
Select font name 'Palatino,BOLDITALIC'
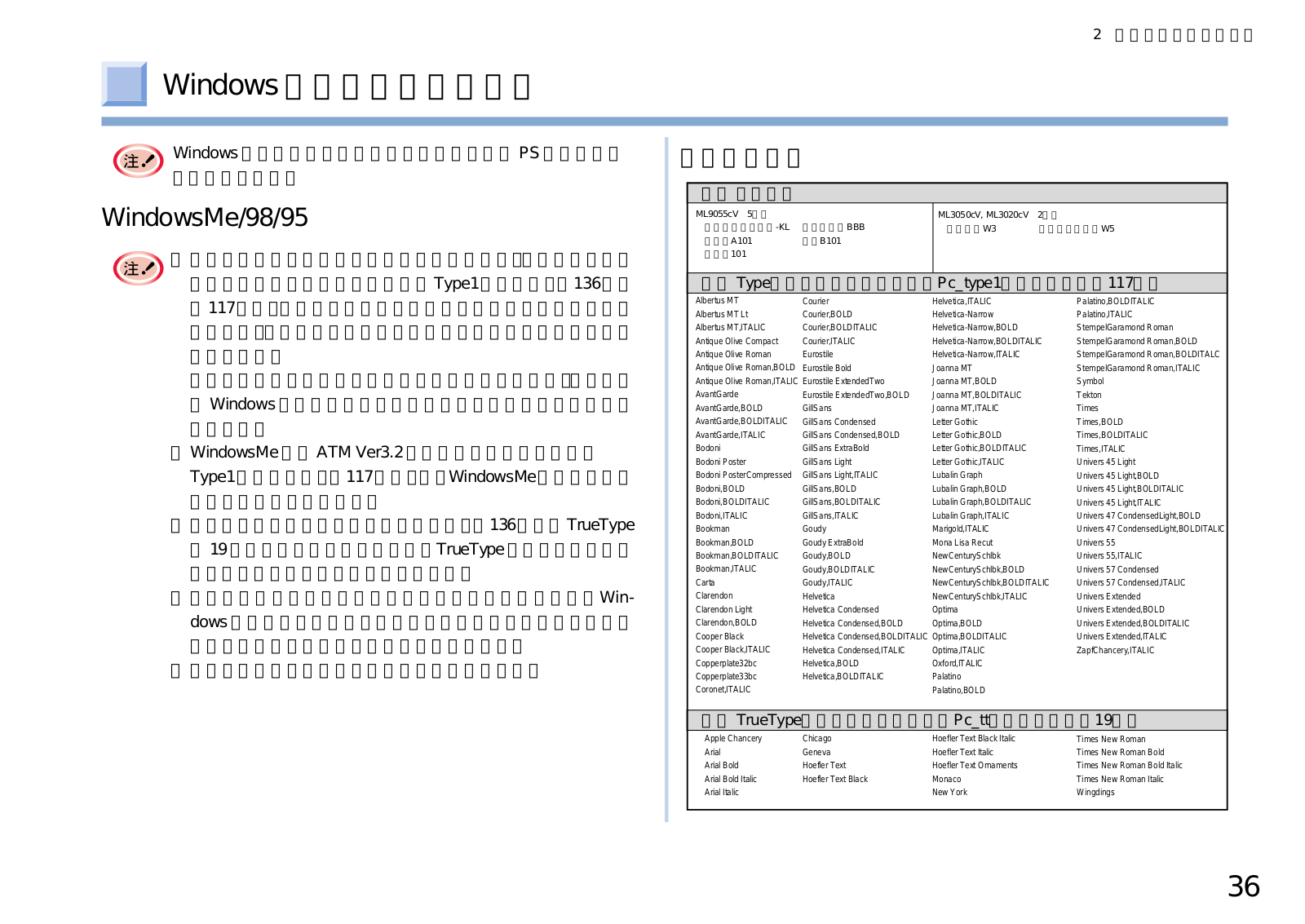click(1116, 302)
